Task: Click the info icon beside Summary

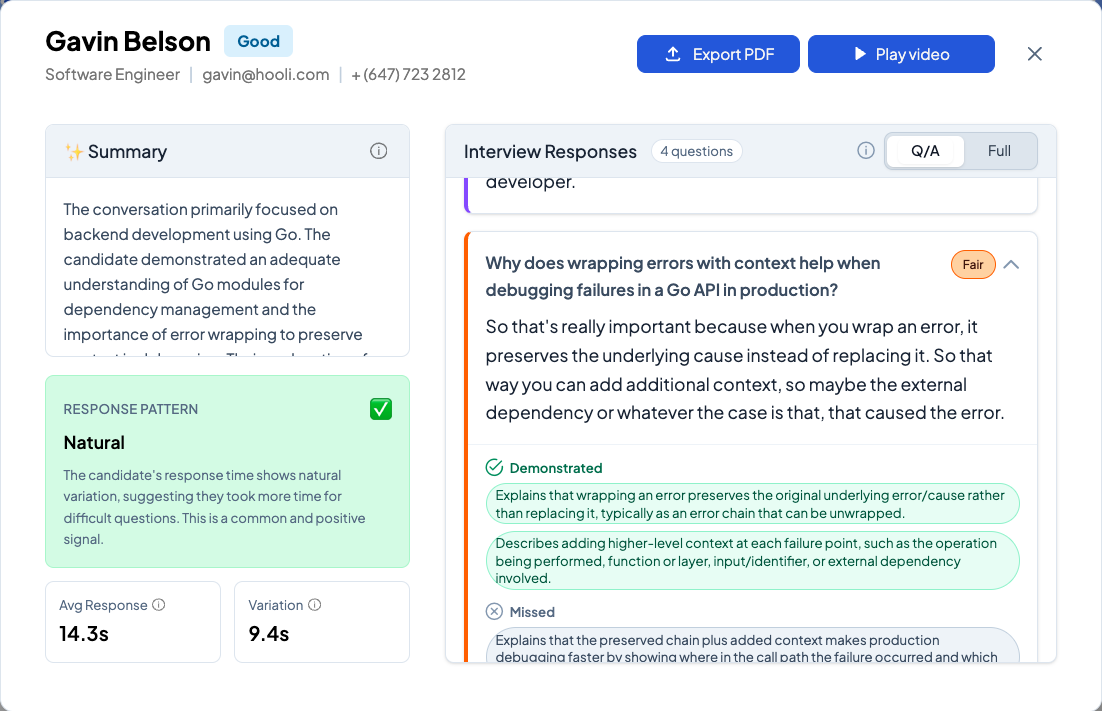Action: [x=378, y=150]
